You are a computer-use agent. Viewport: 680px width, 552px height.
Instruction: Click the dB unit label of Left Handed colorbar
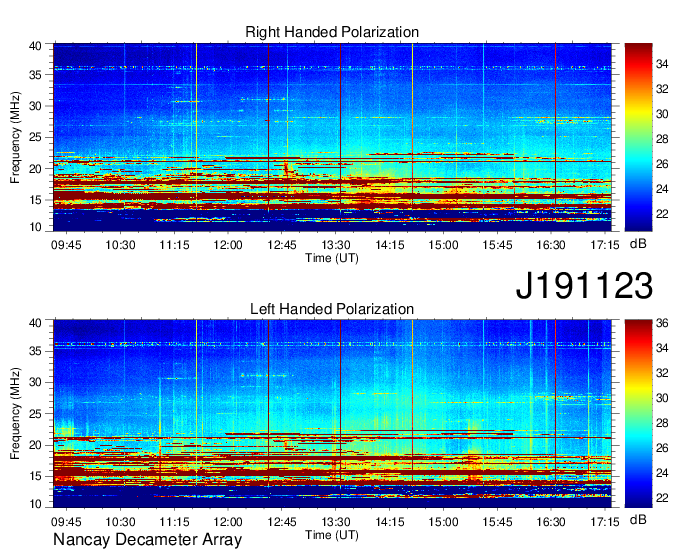click(x=638, y=519)
